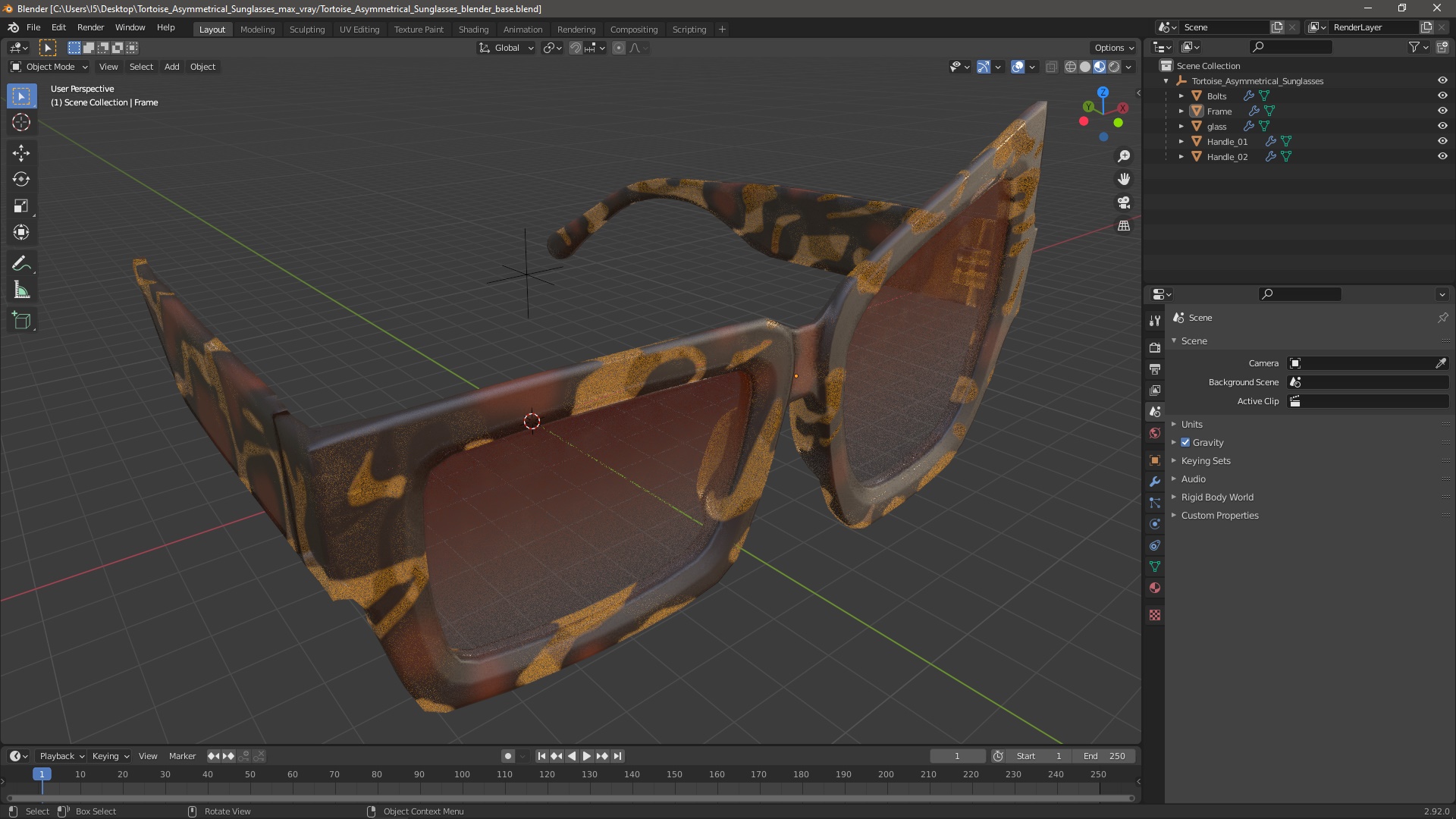1456x819 pixels.
Task: Open the Object Data properties tab
Action: [1155, 566]
